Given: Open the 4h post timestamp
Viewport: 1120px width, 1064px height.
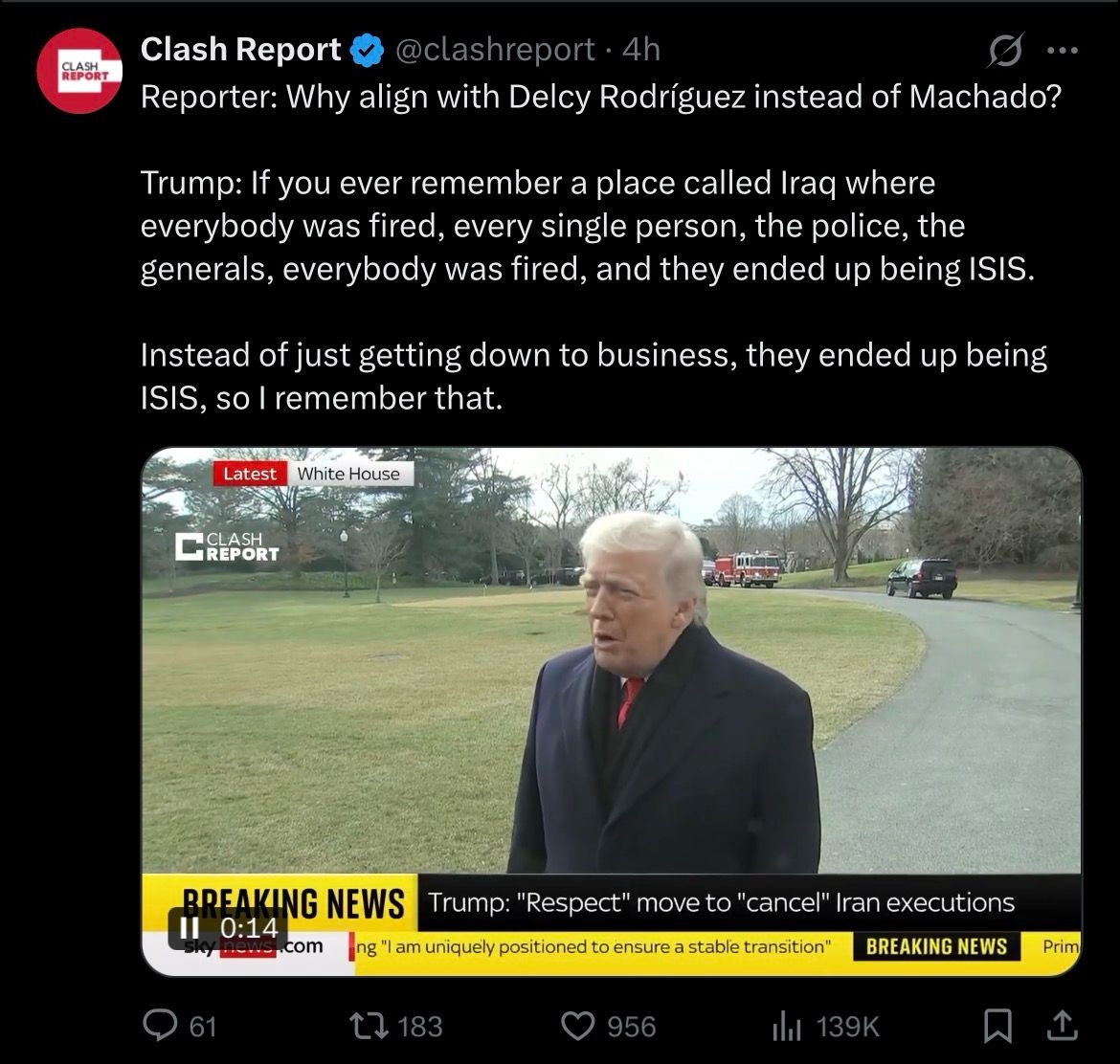Looking at the screenshot, I should click(x=641, y=50).
